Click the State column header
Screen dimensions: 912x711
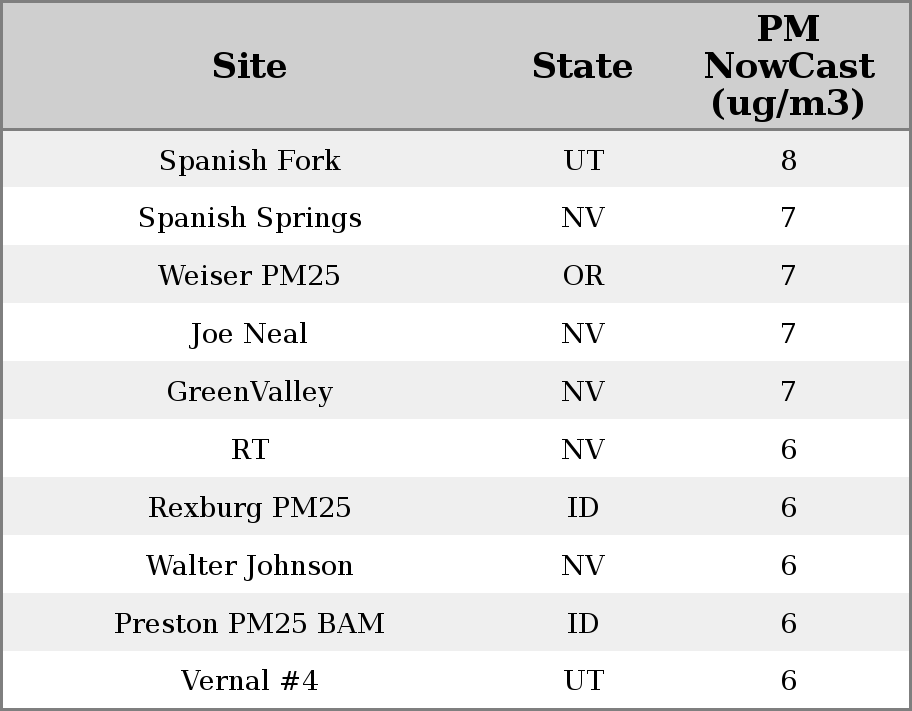click(x=582, y=66)
